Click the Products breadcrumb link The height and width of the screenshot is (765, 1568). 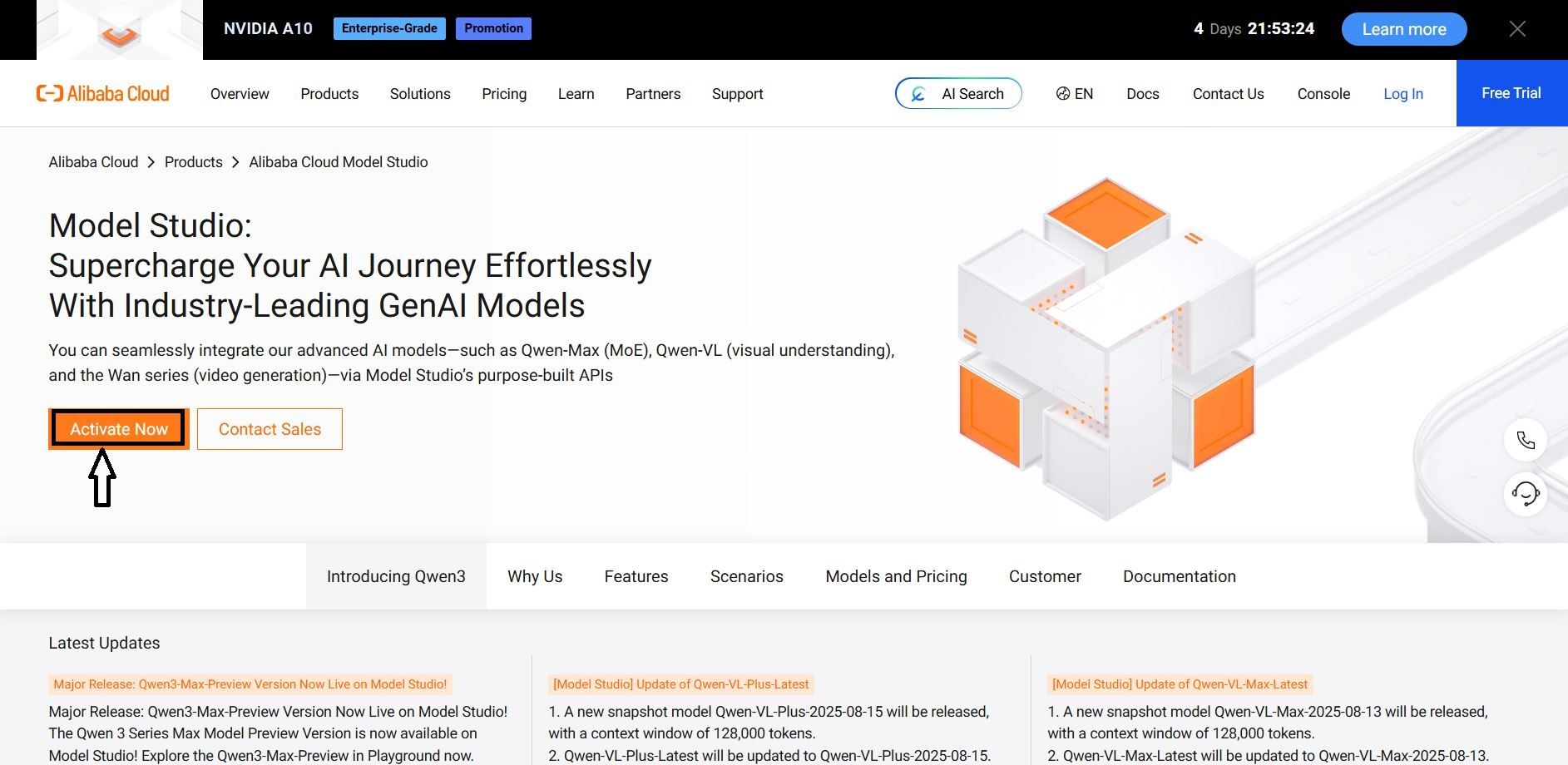[x=193, y=162]
